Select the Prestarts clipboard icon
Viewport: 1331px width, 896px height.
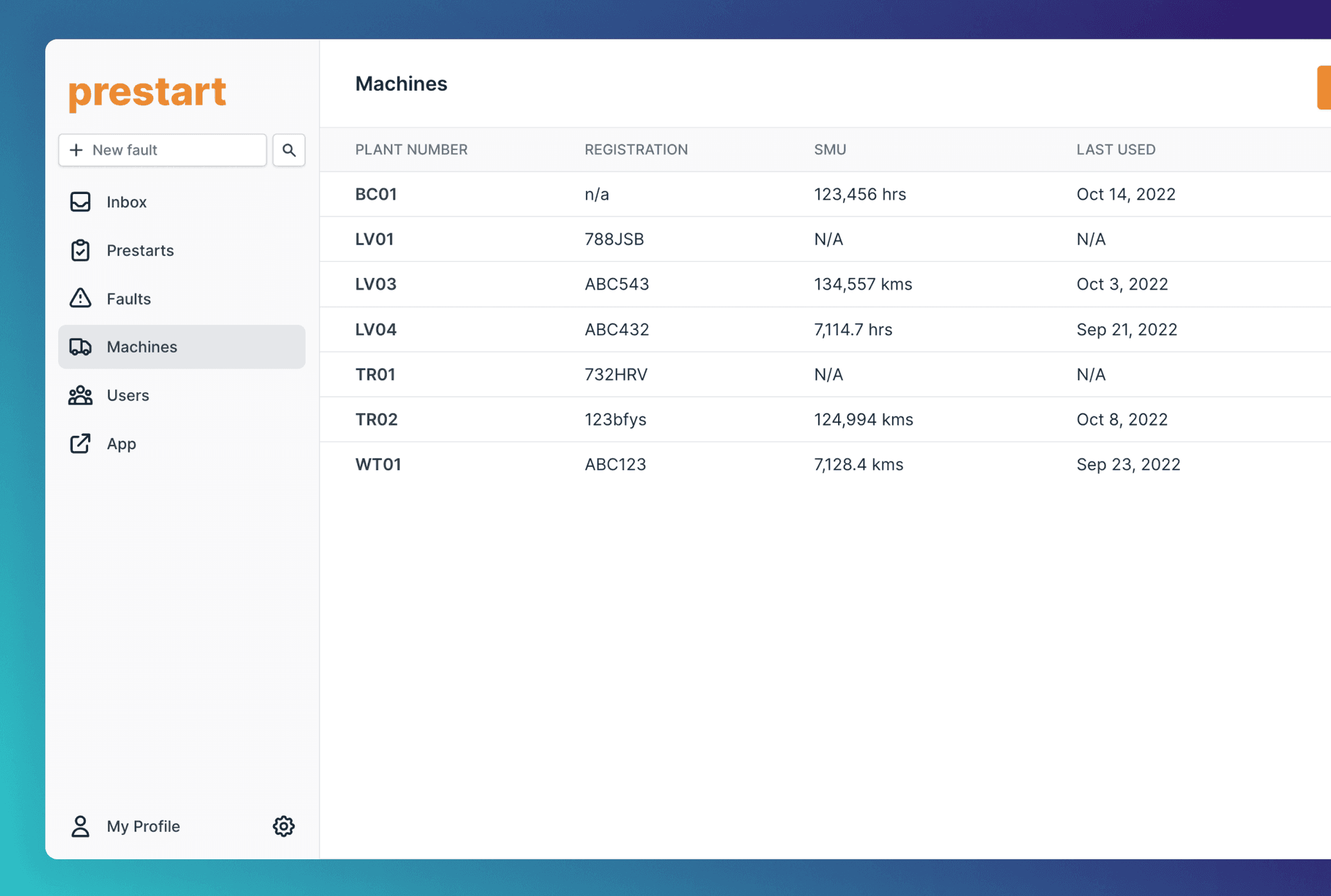click(80, 250)
